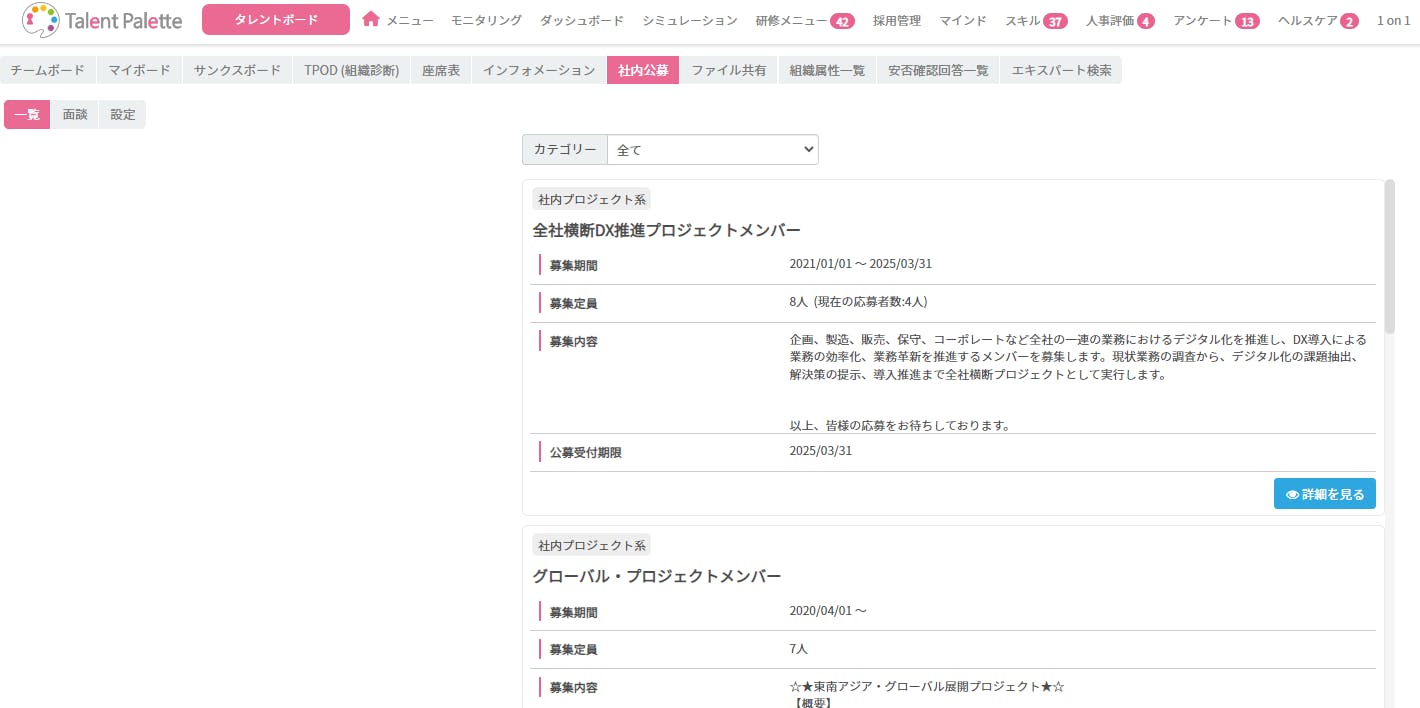Click the Talent Palette logo icon

[40, 20]
